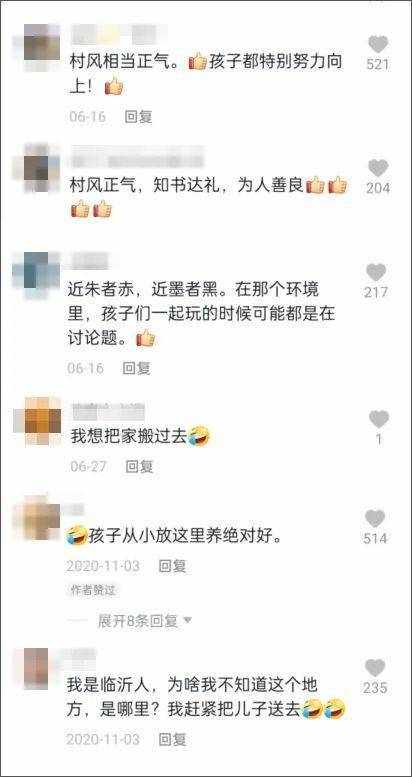Like the comment with 521 likes
Image resolution: width=412 pixels, height=777 pixels.
tap(378, 44)
